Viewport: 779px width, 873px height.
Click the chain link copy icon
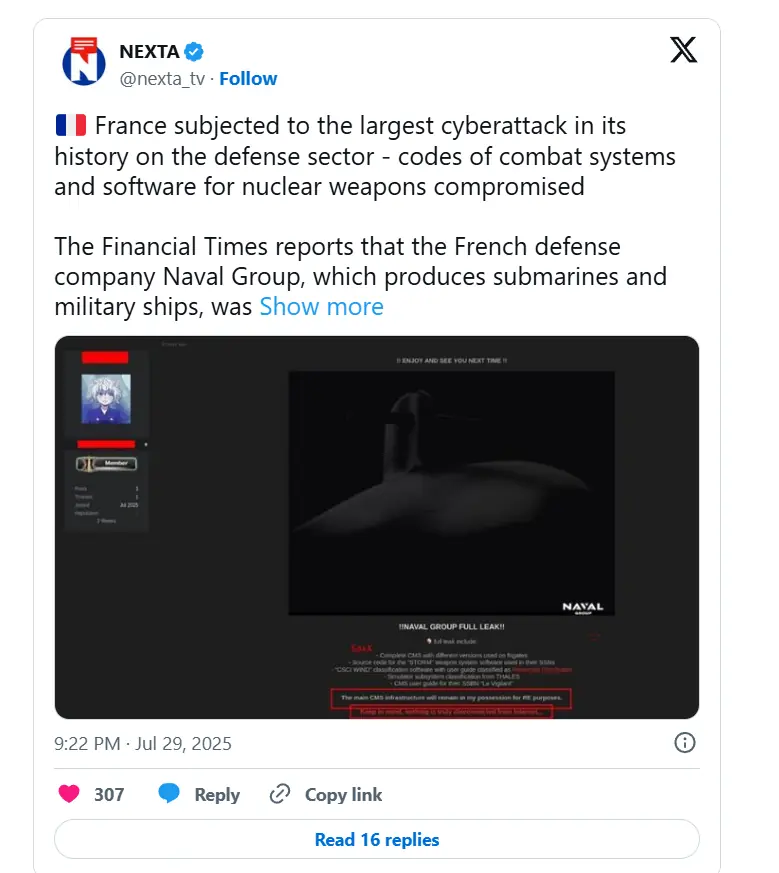(280, 794)
